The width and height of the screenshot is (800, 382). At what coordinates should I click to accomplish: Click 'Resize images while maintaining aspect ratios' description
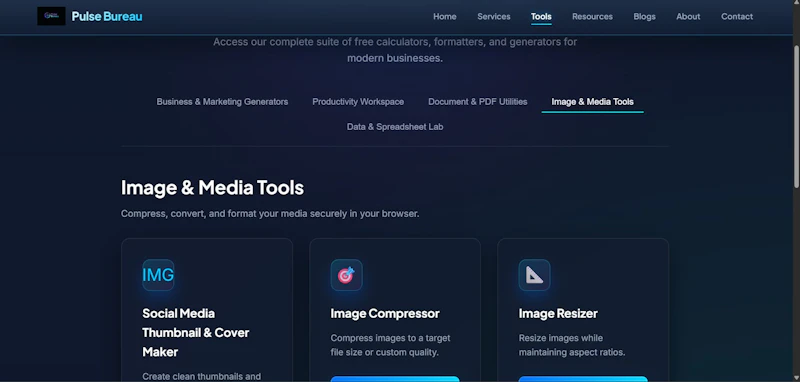[x=572, y=345]
